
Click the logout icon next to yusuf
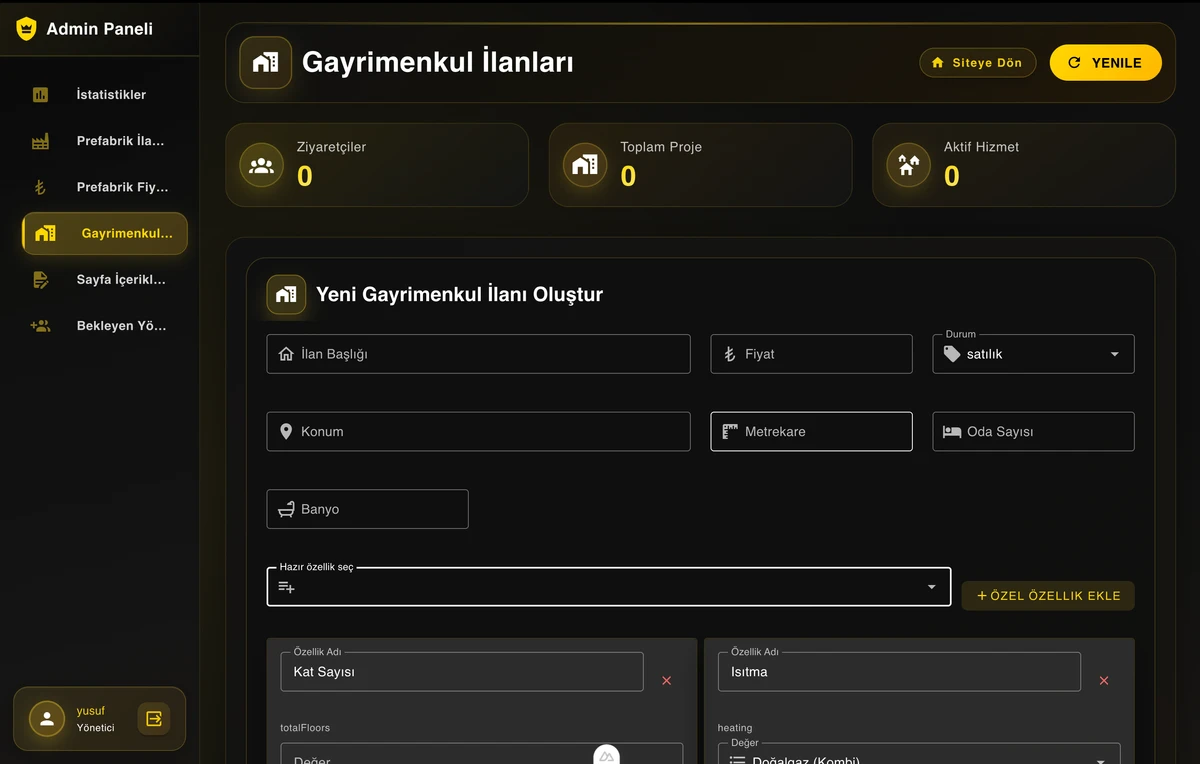154,718
